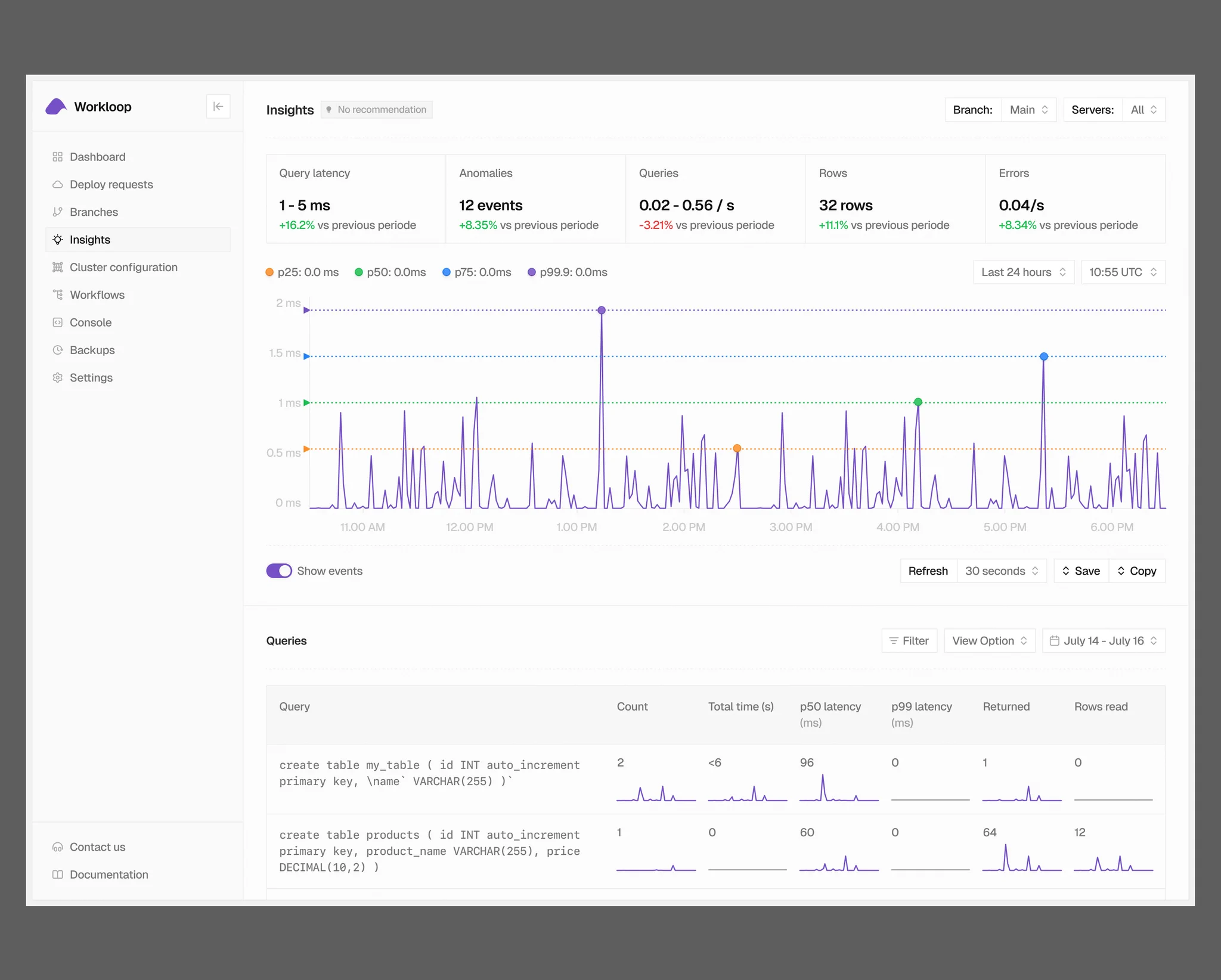Viewport: 1221px width, 980px height.
Task: Toggle the p50 green legend series
Action: 390,272
